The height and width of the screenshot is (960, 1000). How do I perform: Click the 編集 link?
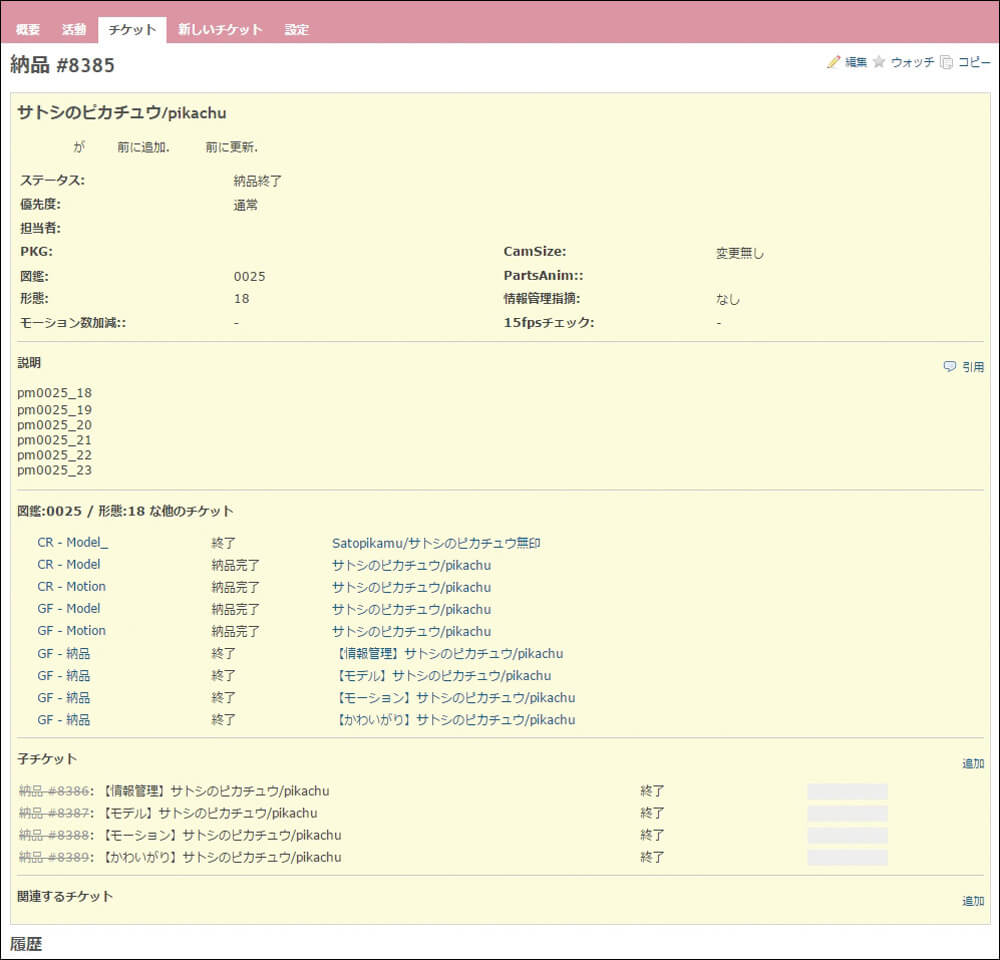pos(856,62)
